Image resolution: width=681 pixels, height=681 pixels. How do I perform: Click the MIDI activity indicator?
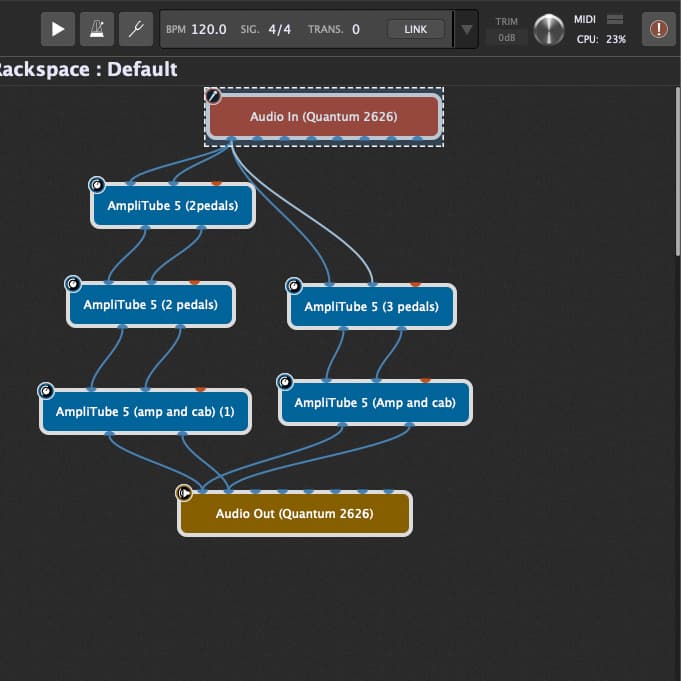tap(615, 19)
